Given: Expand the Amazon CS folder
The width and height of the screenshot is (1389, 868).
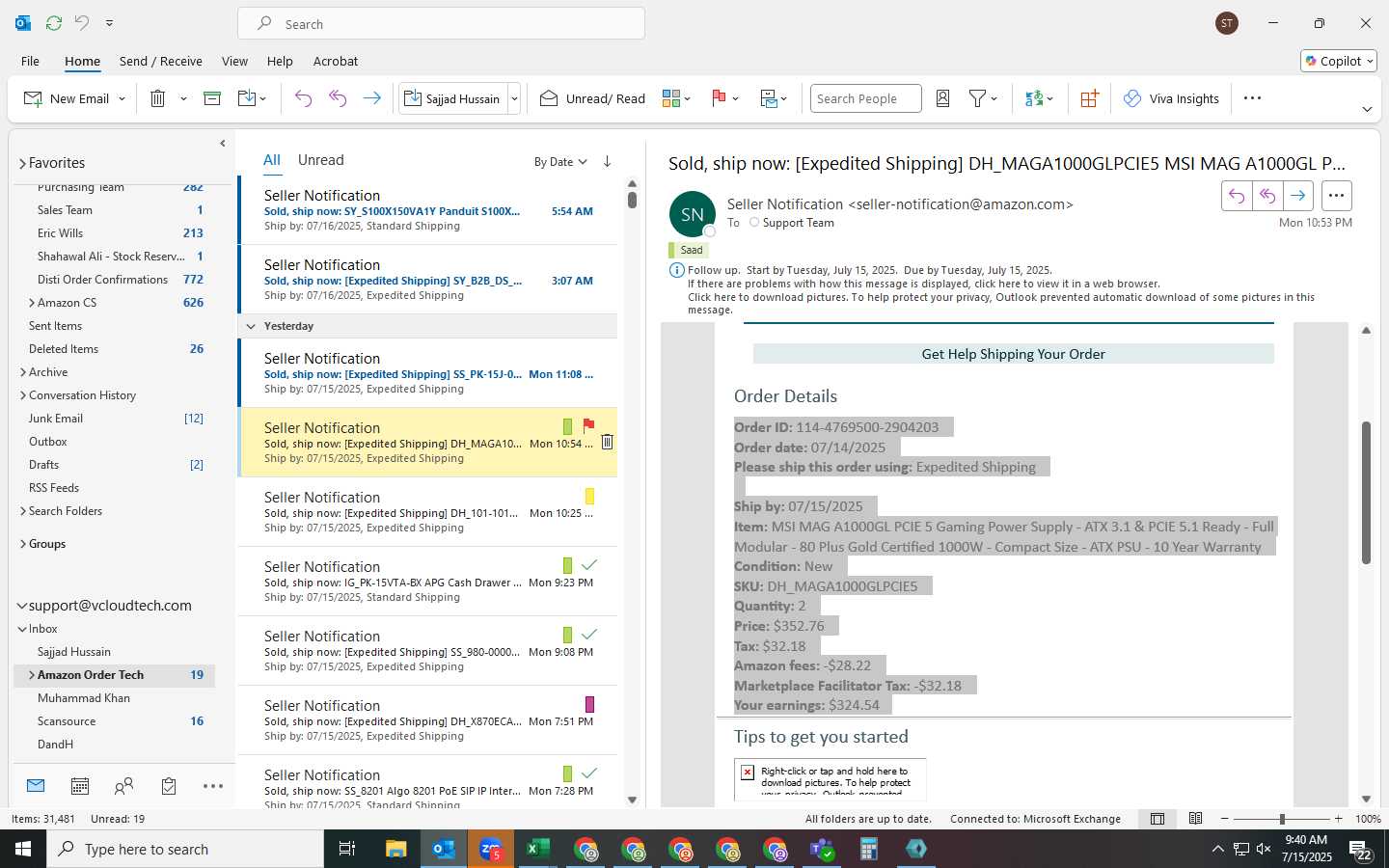Looking at the screenshot, I should (32, 303).
